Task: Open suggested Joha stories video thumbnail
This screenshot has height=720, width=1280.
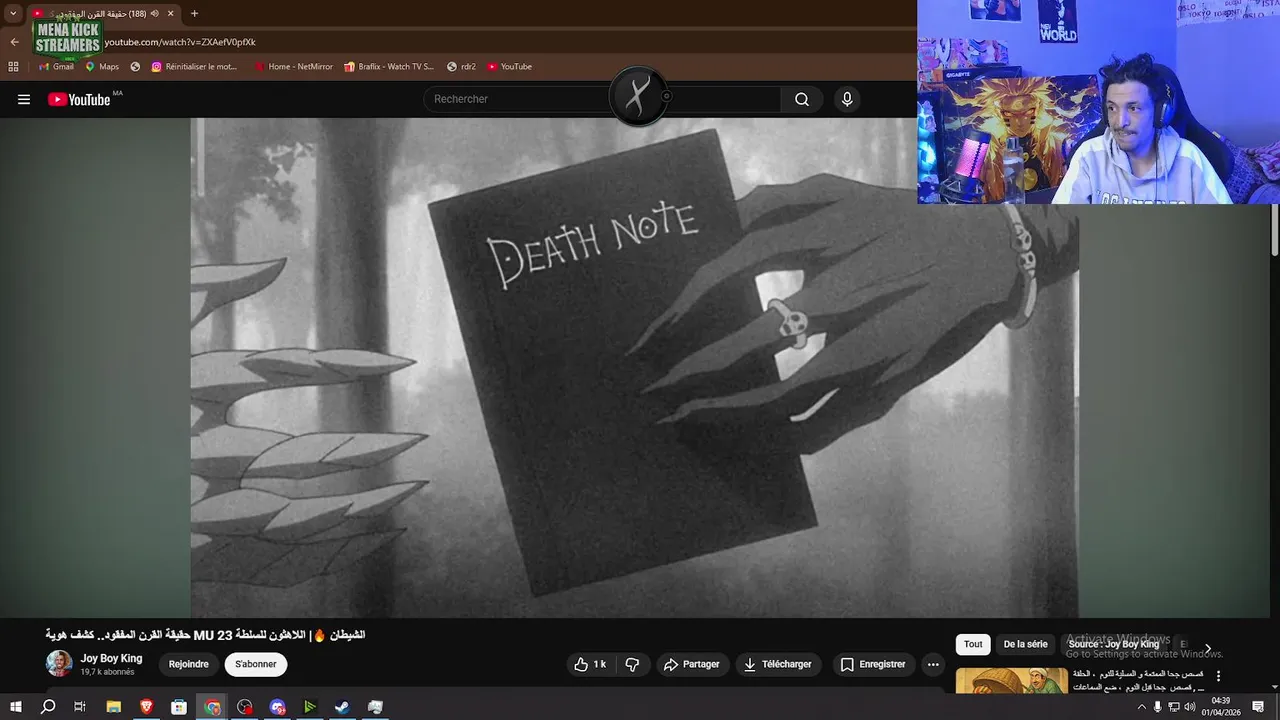Action: [1012, 680]
